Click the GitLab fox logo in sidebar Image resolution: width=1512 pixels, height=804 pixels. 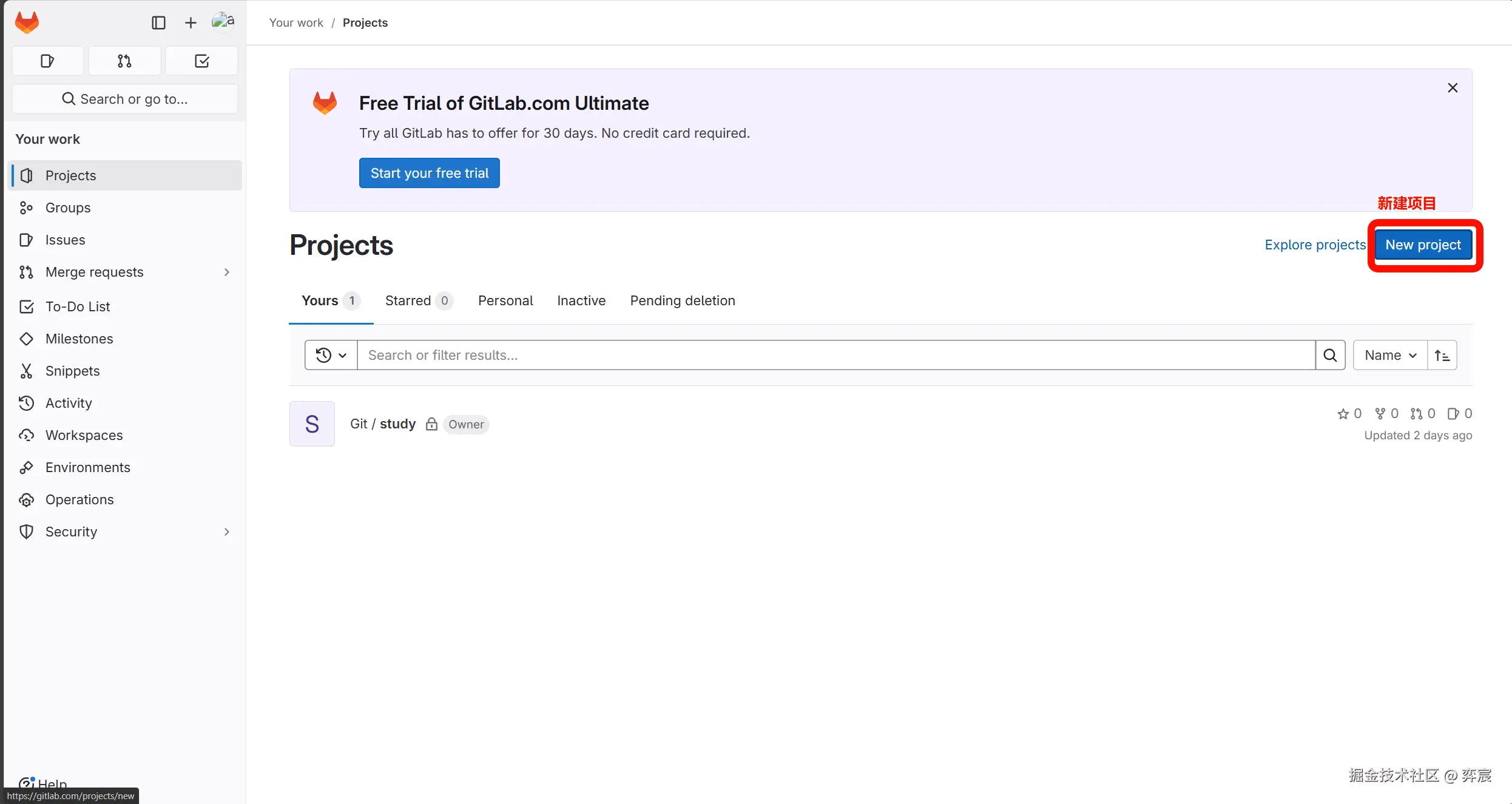(x=27, y=22)
